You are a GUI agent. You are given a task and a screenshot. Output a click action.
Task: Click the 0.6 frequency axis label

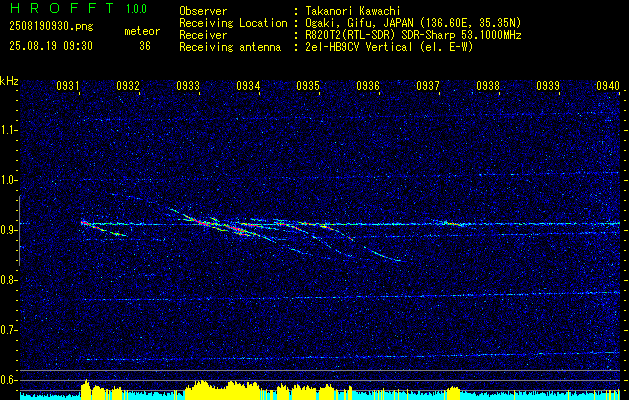pos(9,380)
